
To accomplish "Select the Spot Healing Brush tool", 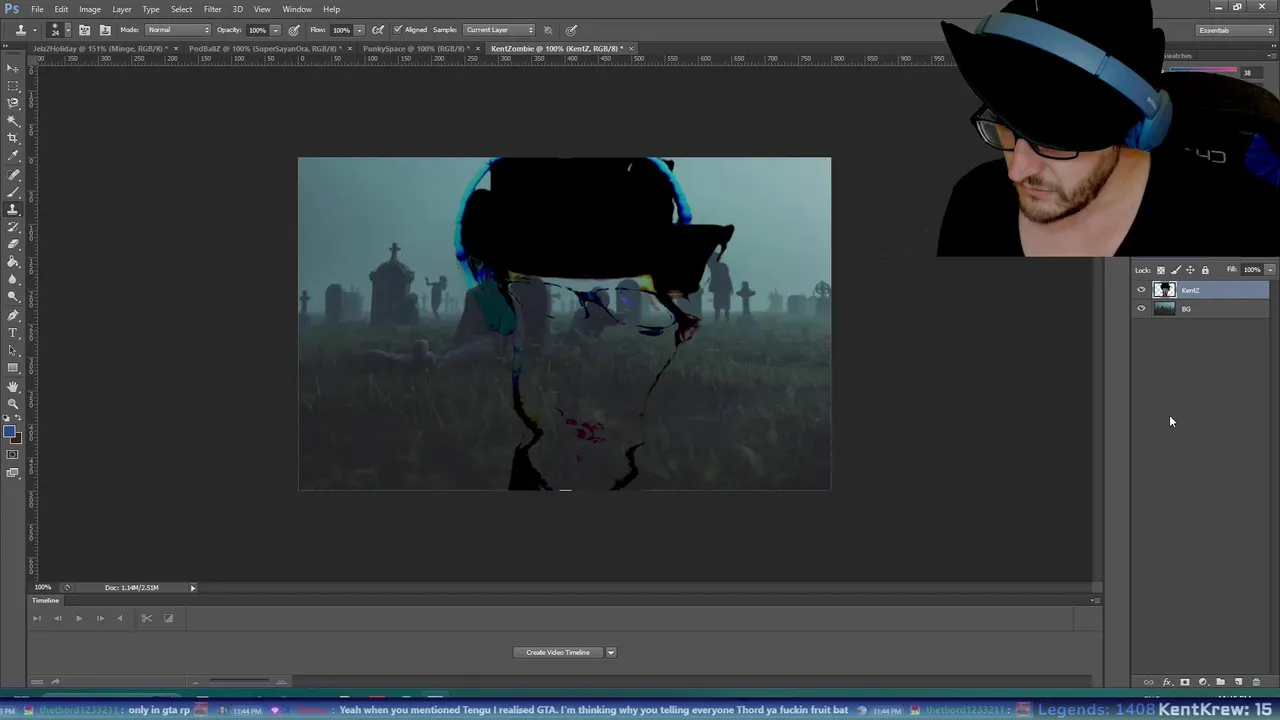I will (13, 175).
